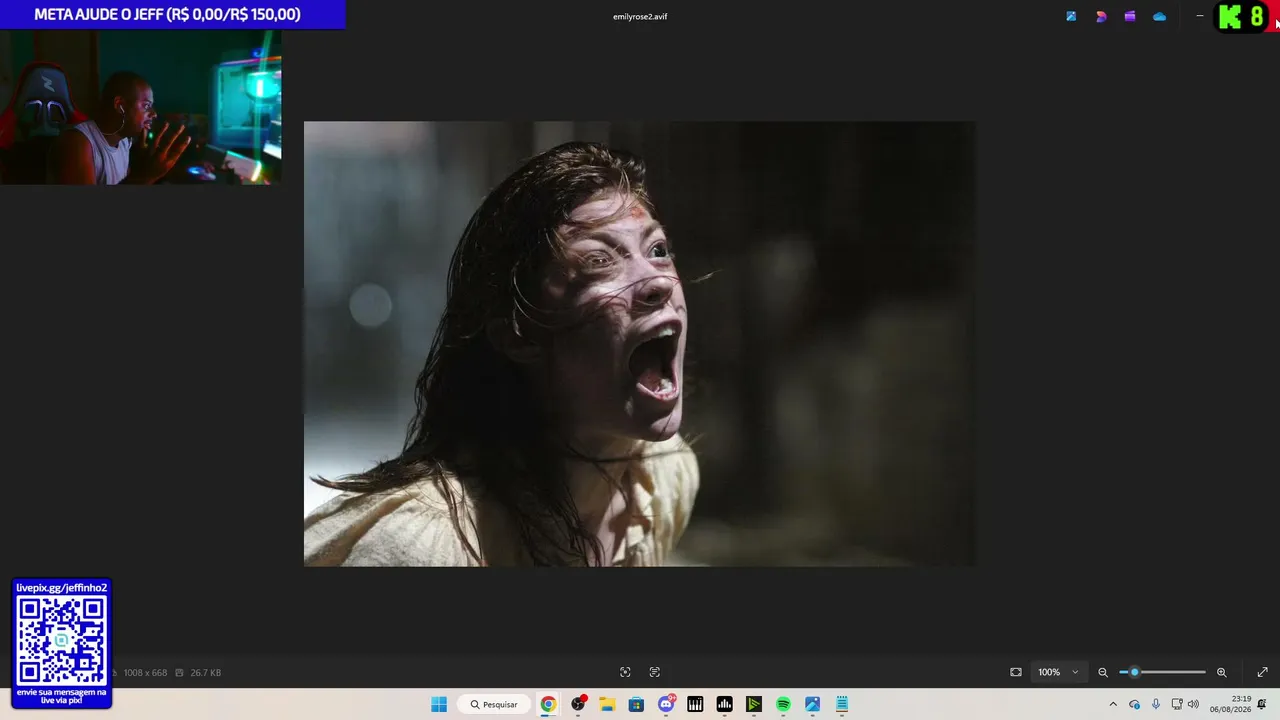Minimize the Photos window

coord(1200,16)
